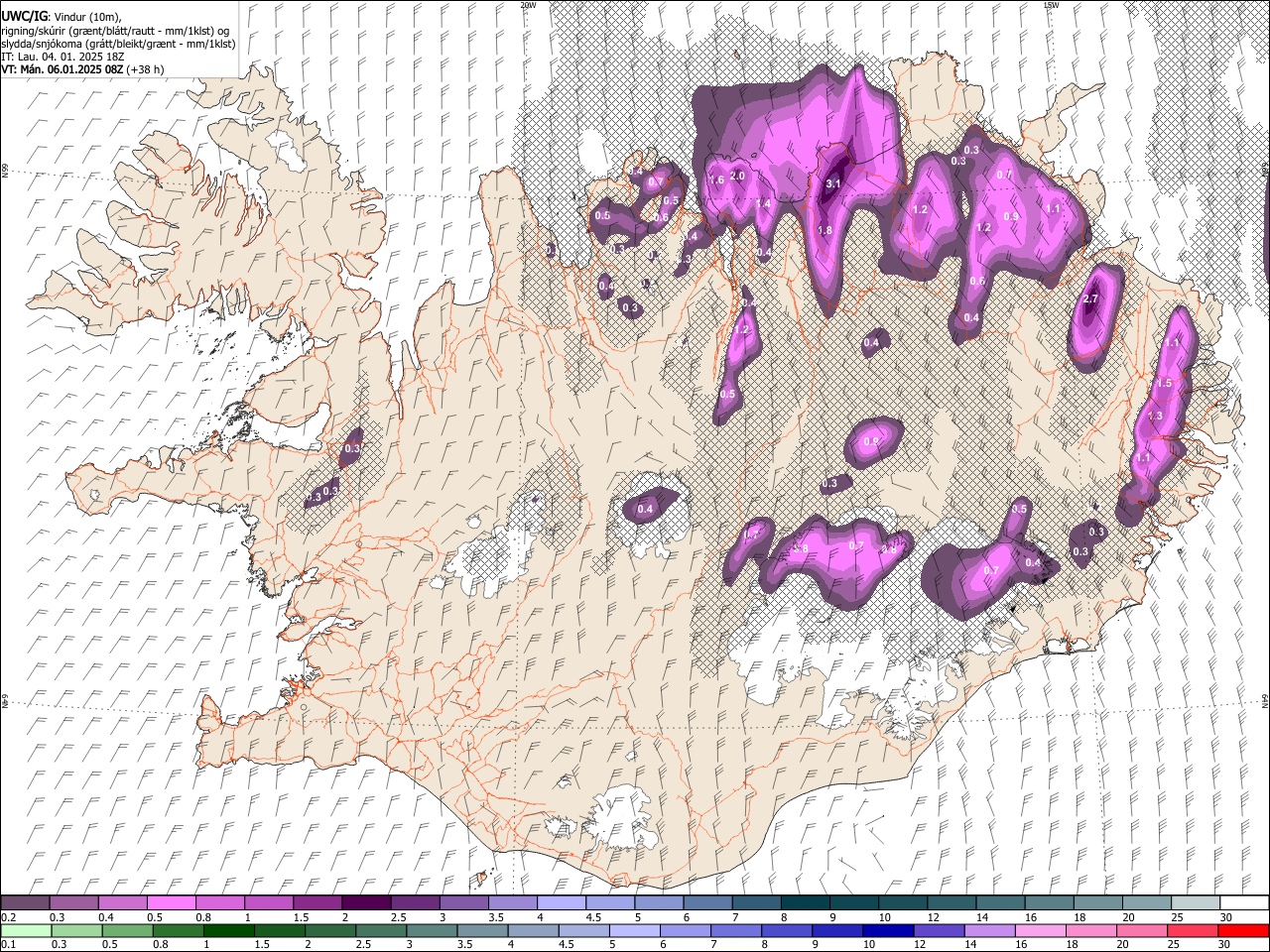Pick the pale grey 25 swatch in upper scale
Viewport: 1270px width, 952px height.
point(1195,903)
